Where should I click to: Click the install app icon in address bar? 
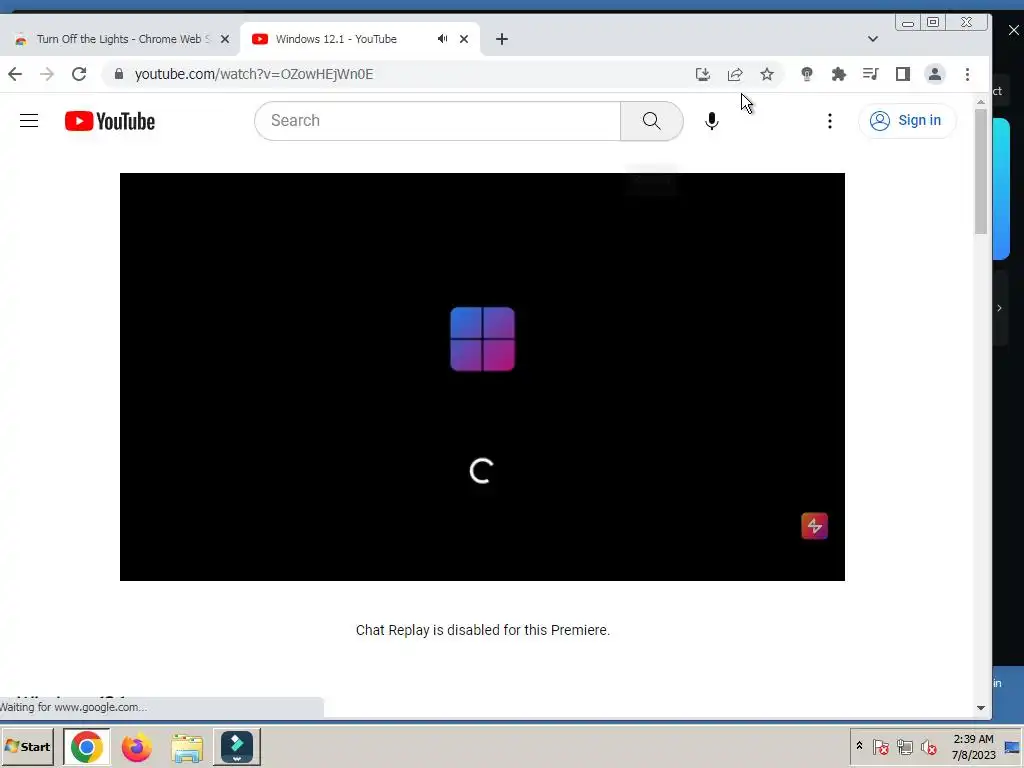click(703, 74)
